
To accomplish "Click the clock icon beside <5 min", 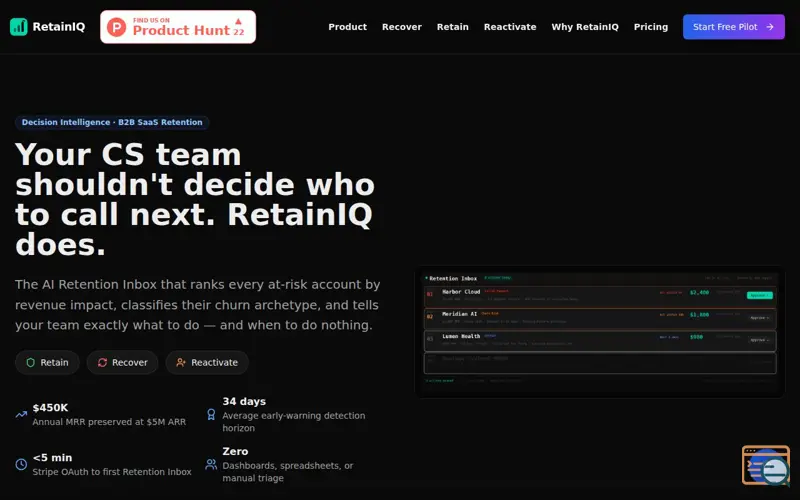I will tap(21, 464).
